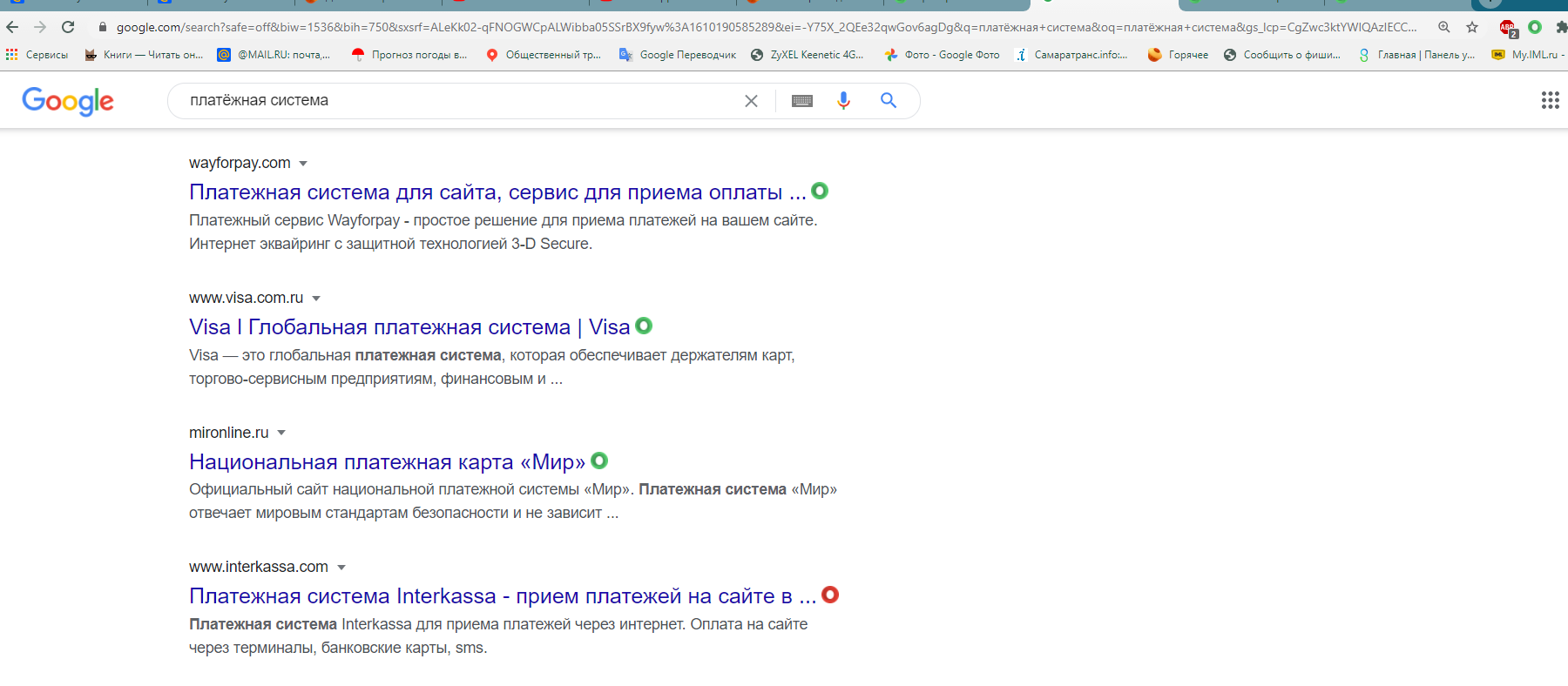The width and height of the screenshot is (1568, 686).
Task: Open 'Платежная система для сайта' Wayforpay result
Action: pos(497,192)
